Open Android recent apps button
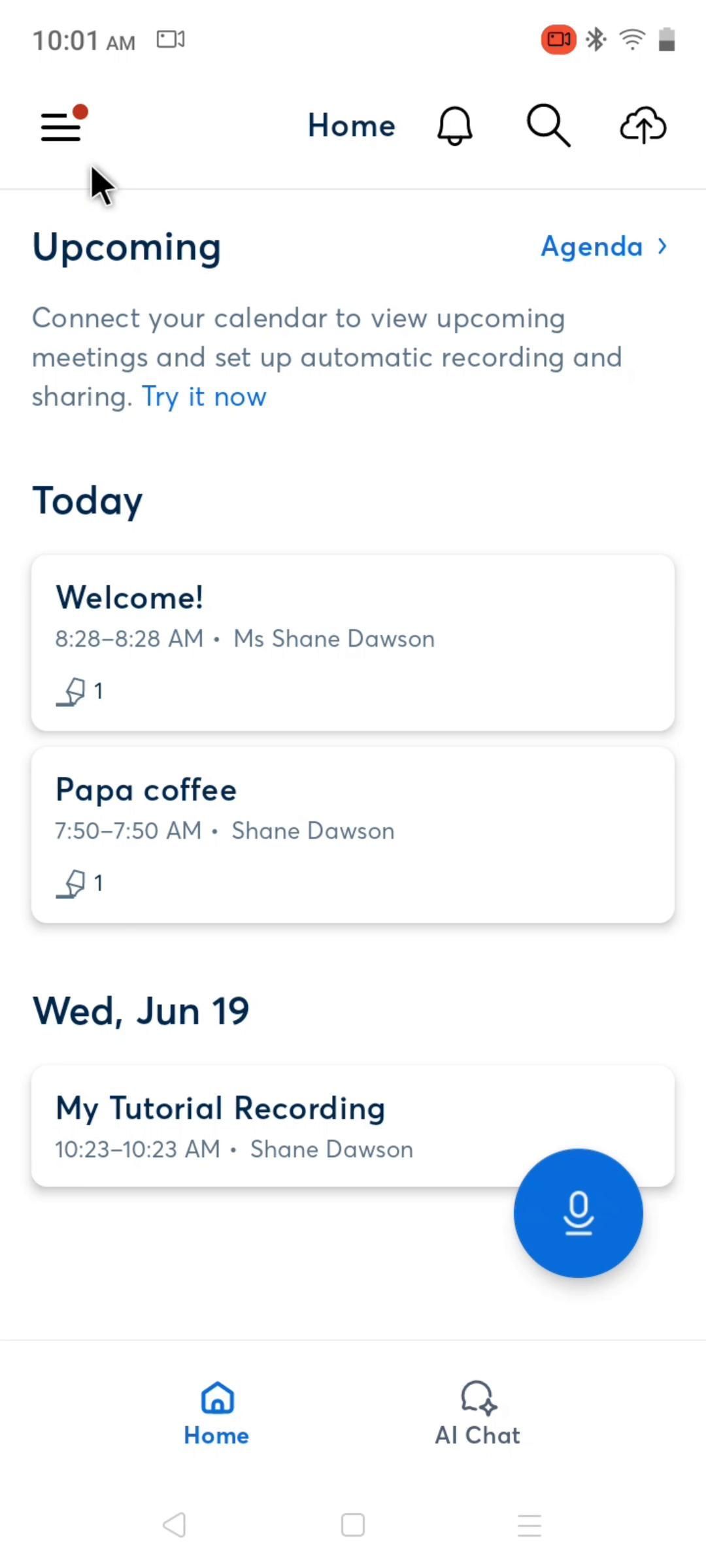This screenshot has width=706, height=1568. (529, 1526)
